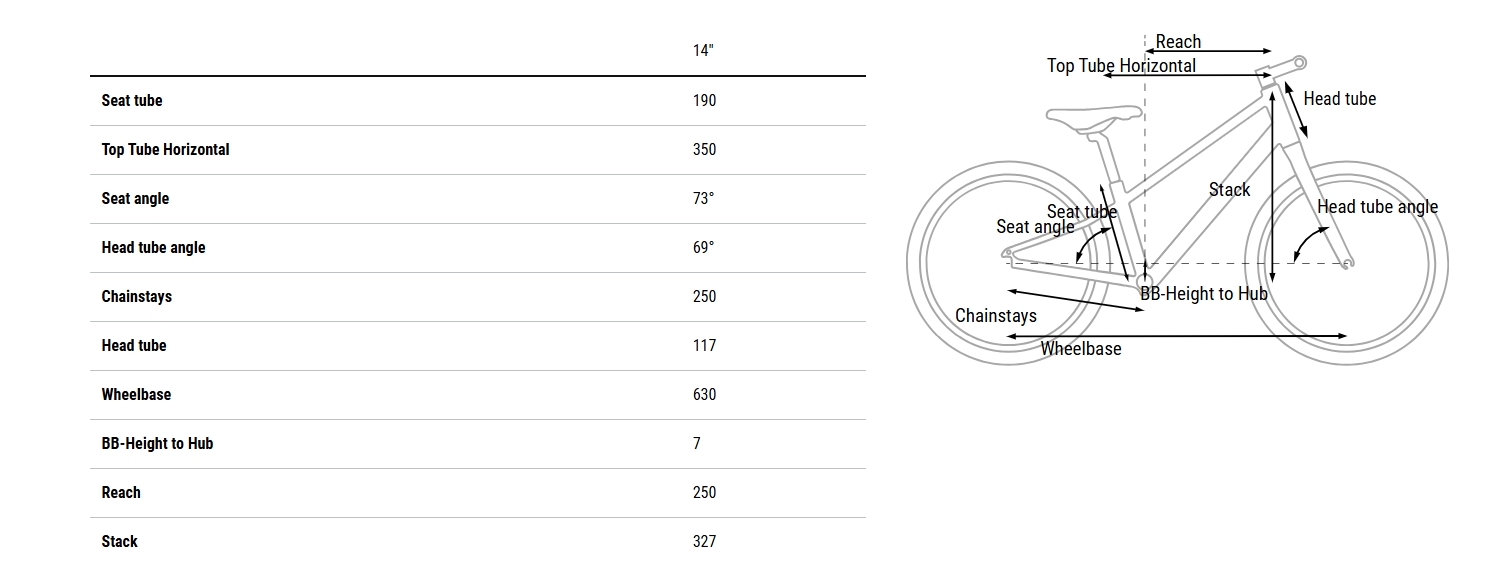Click the Stack label in the bike diagram

[1229, 190]
